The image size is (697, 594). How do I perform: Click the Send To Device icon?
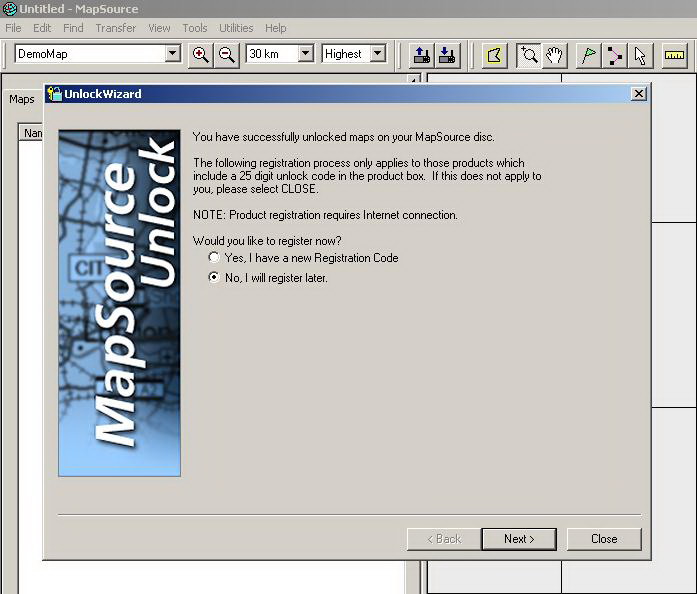[421, 55]
